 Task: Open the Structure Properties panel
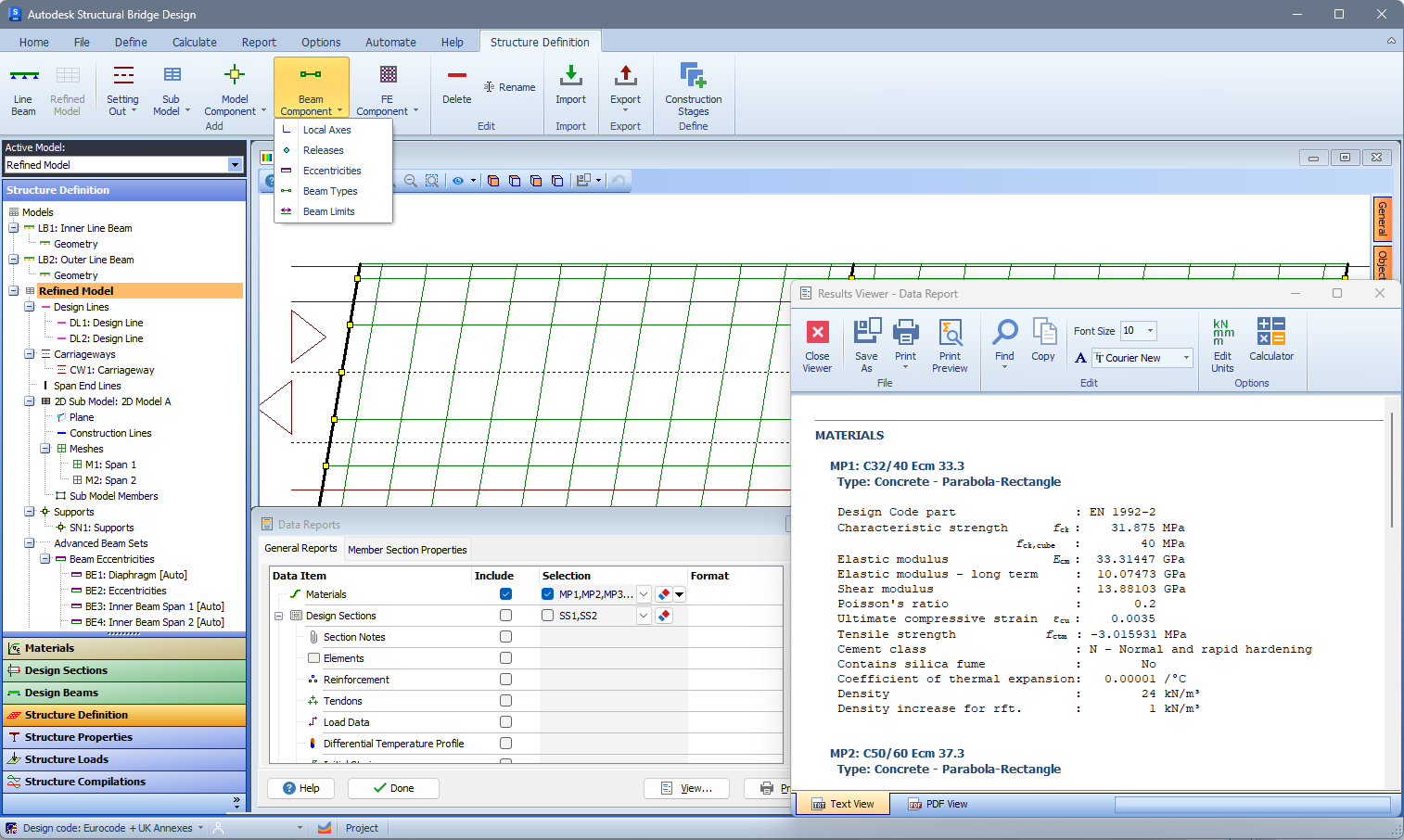(124, 737)
